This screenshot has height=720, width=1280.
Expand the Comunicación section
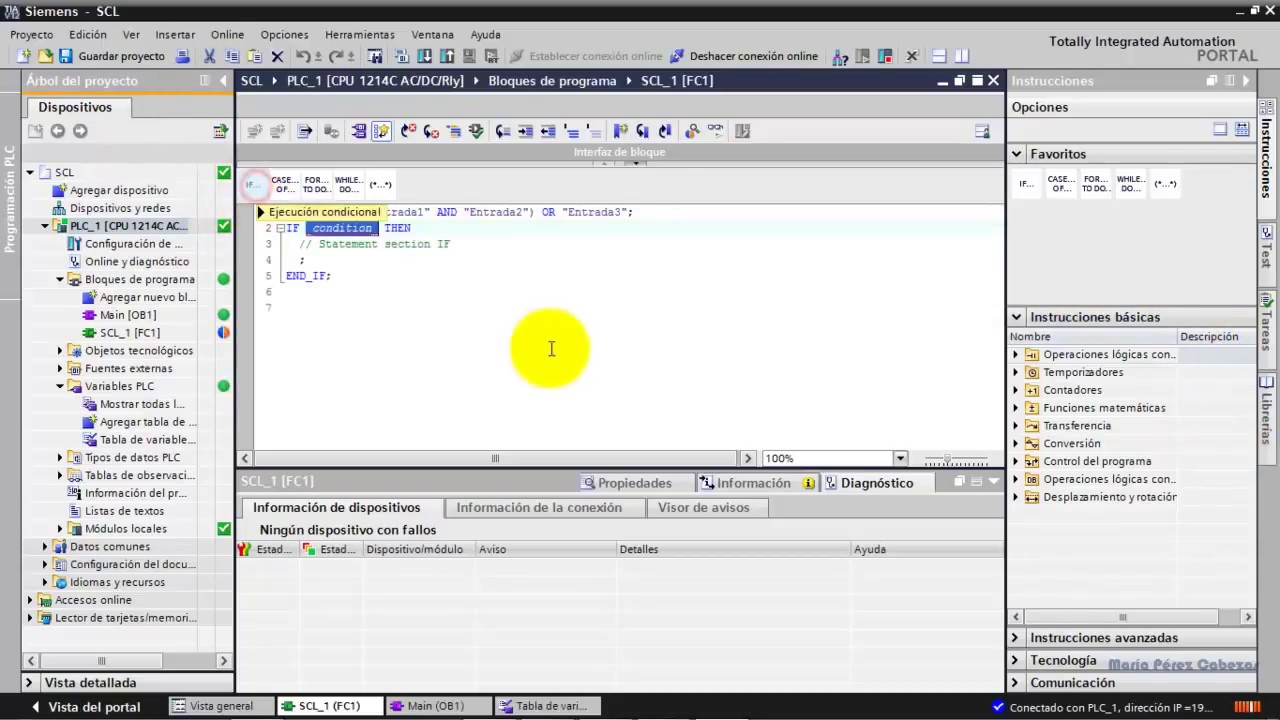click(x=1016, y=683)
